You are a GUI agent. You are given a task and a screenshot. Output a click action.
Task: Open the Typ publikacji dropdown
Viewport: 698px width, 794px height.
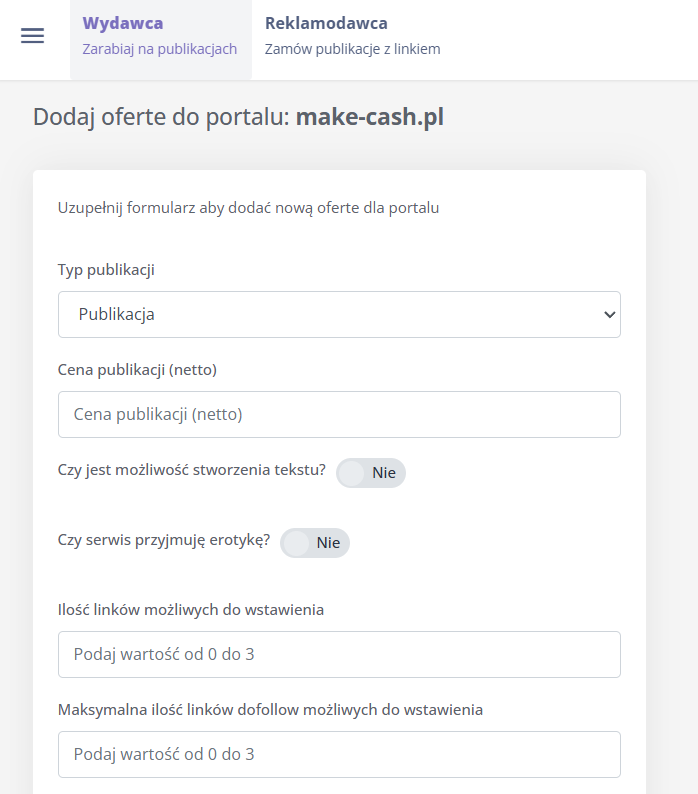338,314
